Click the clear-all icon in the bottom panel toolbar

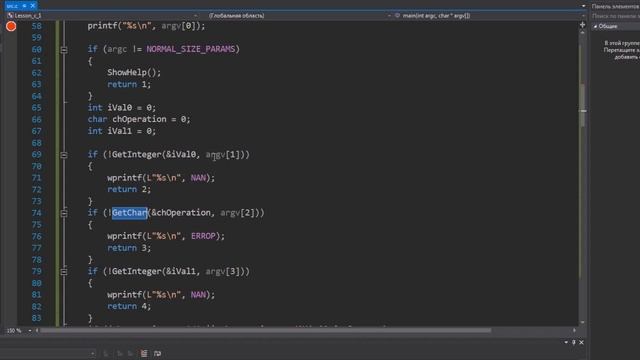point(144,353)
